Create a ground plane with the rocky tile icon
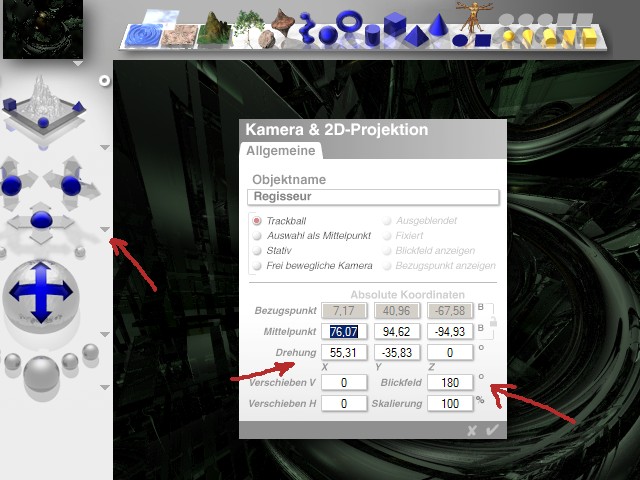This screenshot has width=640, height=480. pyautogui.click(x=180, y=36)
